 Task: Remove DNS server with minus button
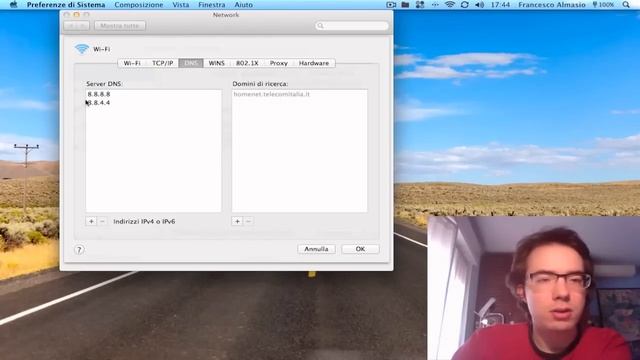[102, 221]
